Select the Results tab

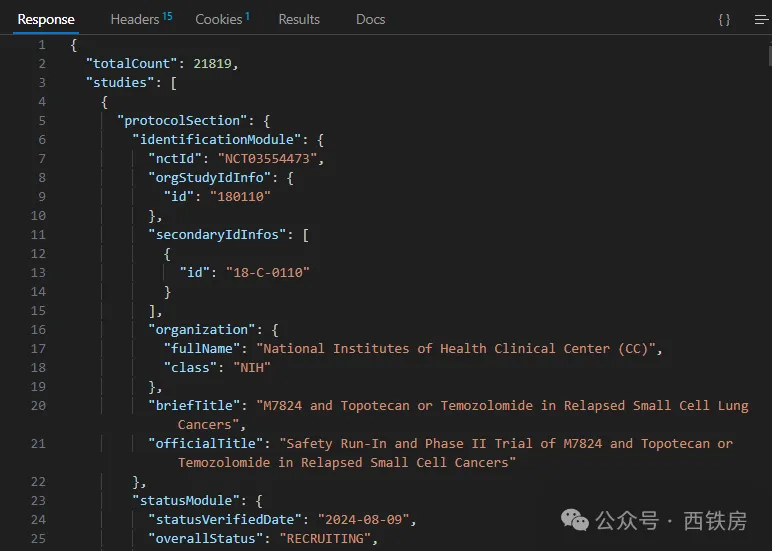[299, 19]
